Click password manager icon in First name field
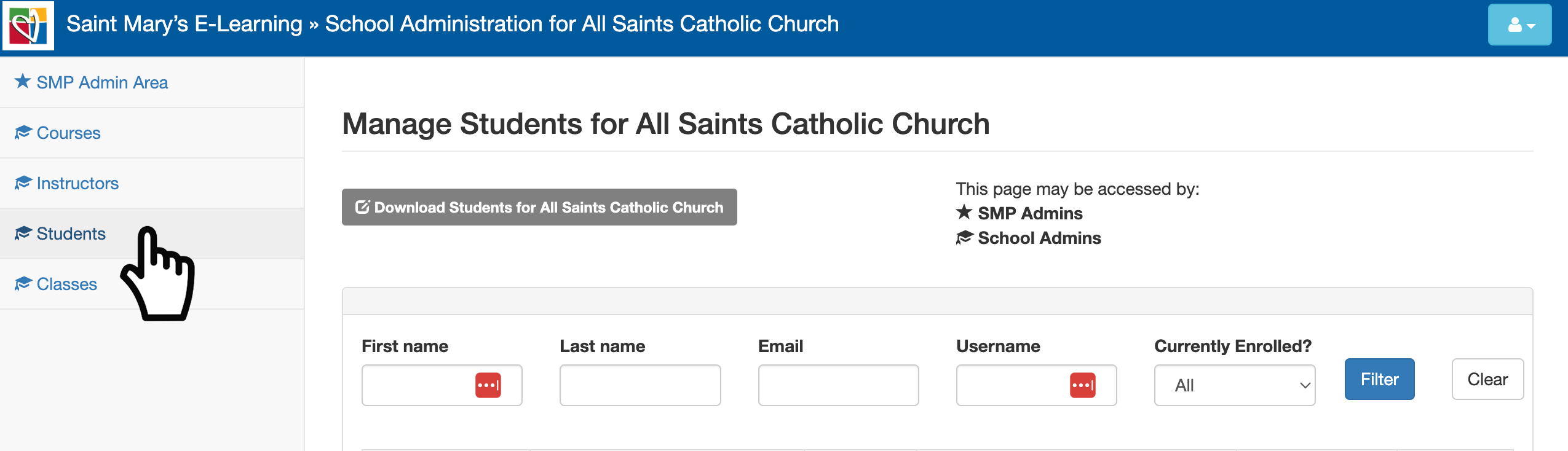The height and width of the screenshot is (451, 1568). pyautogui.click(x=488, y=385)
